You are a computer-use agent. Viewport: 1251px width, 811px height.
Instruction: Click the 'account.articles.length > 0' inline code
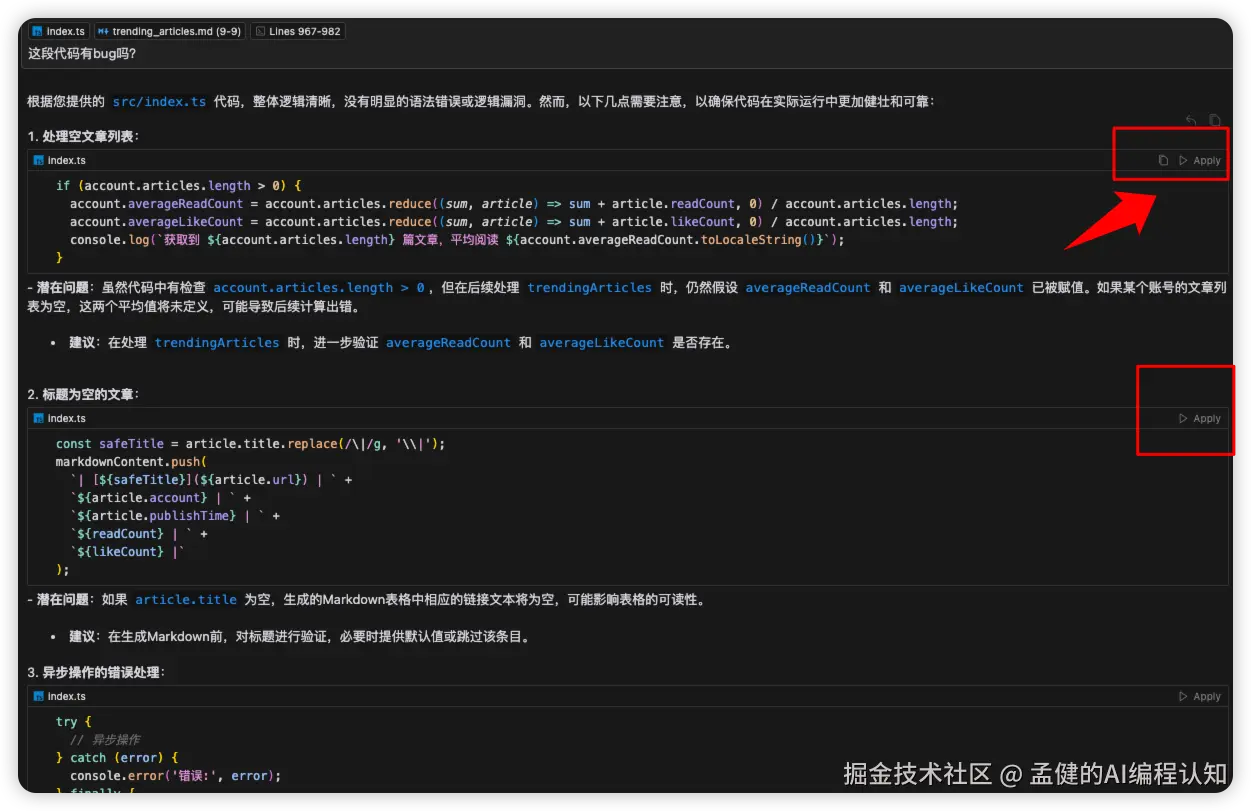pos(320,288)
